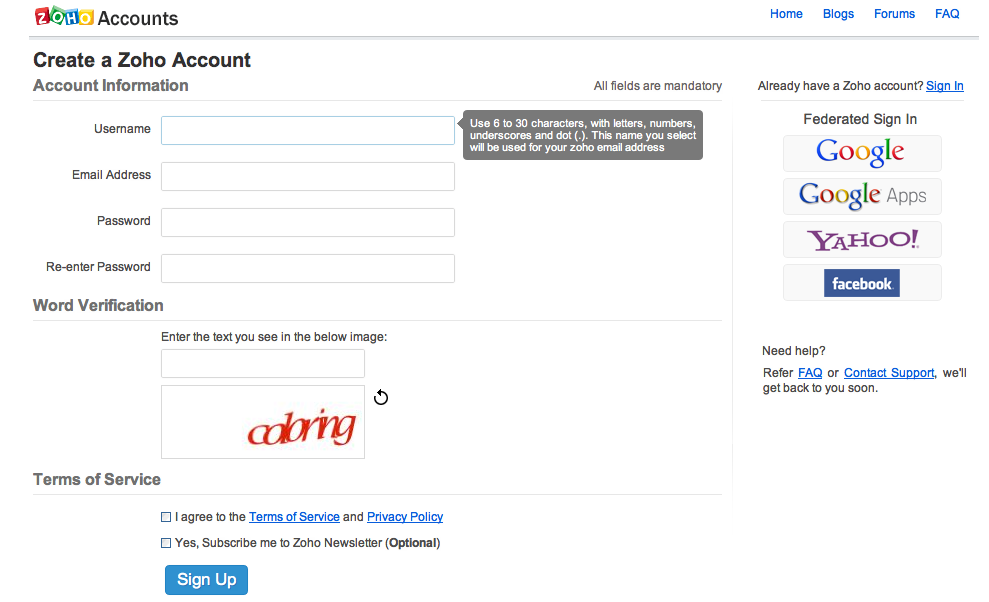Click the username hint tooltip
This screenshot has width=989, height=602.
582,135
